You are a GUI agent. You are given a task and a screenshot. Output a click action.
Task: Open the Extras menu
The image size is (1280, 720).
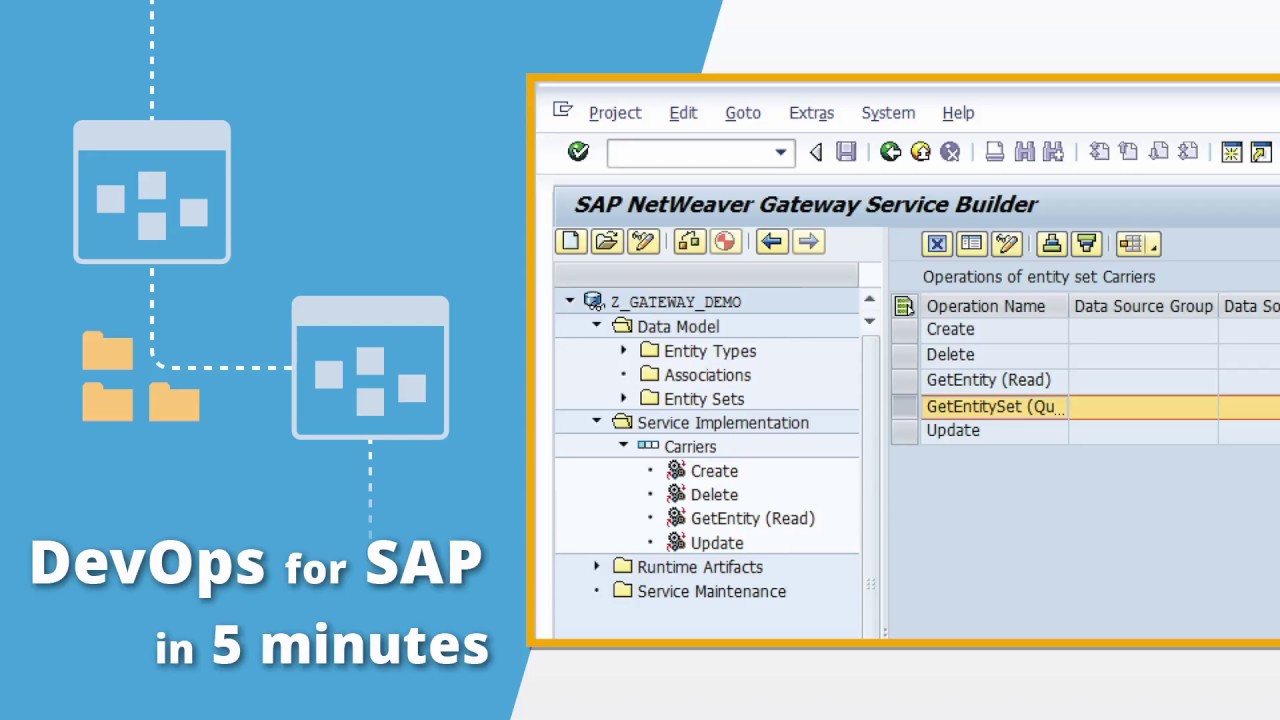(811, 113)
